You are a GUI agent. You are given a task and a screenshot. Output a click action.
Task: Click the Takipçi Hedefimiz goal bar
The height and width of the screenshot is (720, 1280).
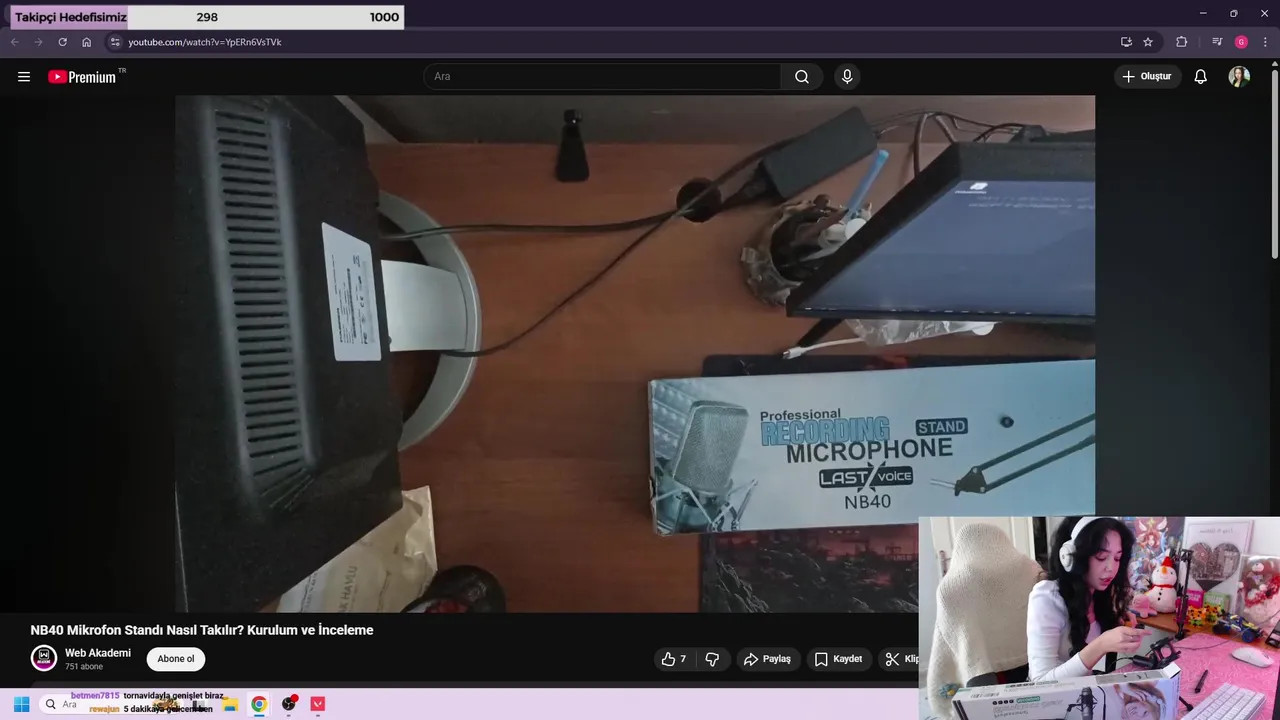[x=207, y=17]
